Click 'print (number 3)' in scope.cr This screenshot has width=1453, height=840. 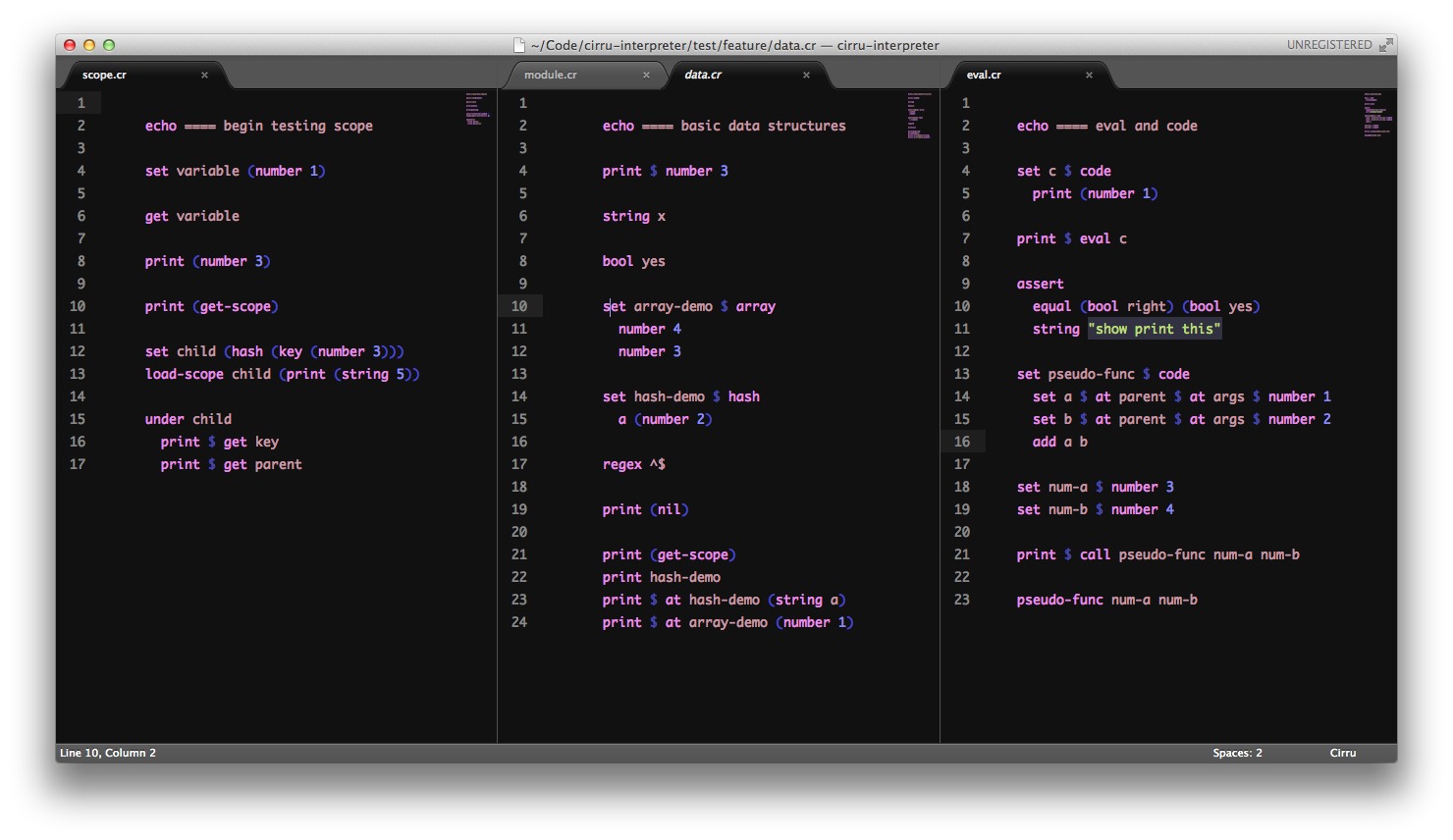click(x=208, y=261)
